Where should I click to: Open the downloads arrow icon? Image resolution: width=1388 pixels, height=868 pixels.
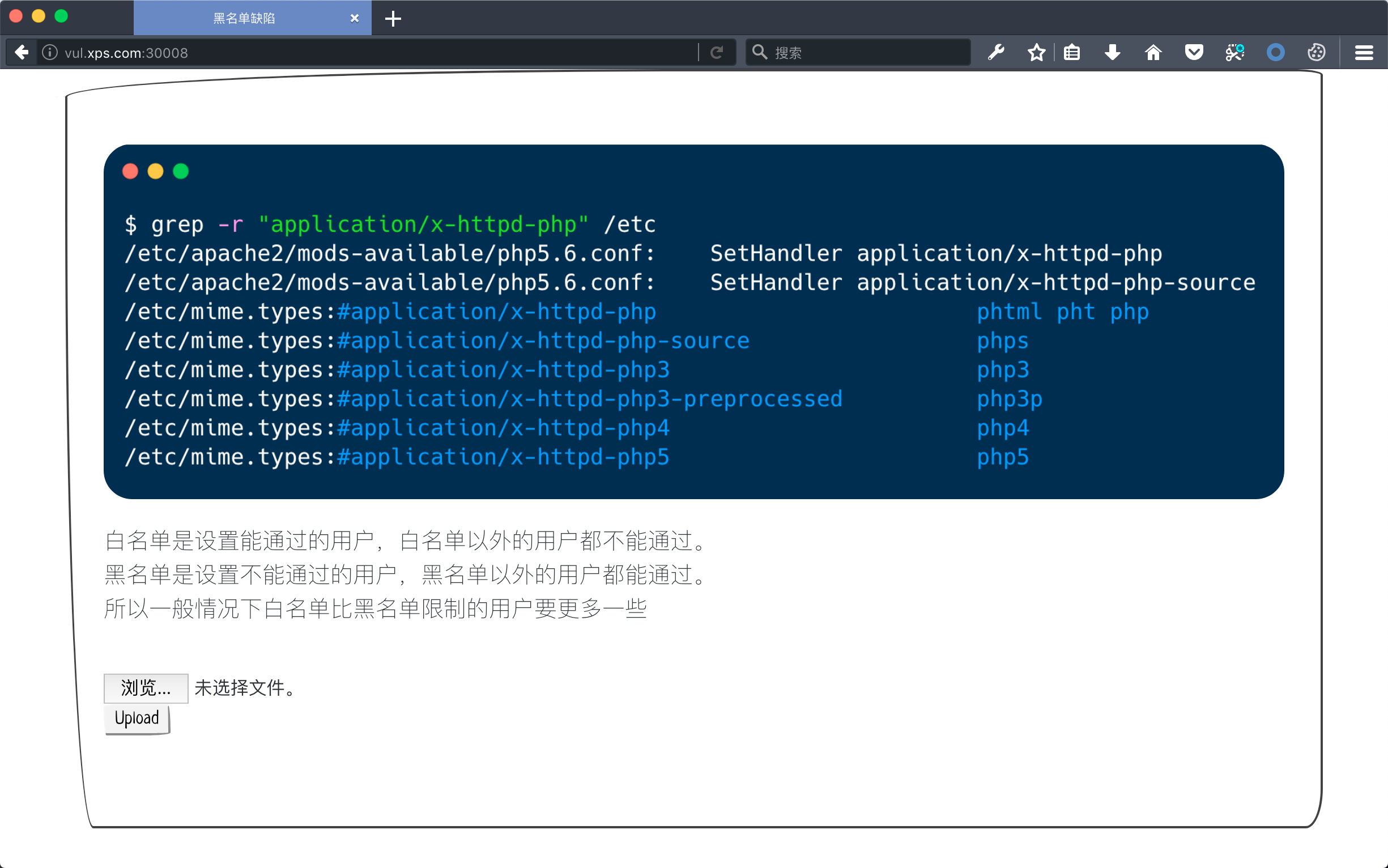(1113, 52)
